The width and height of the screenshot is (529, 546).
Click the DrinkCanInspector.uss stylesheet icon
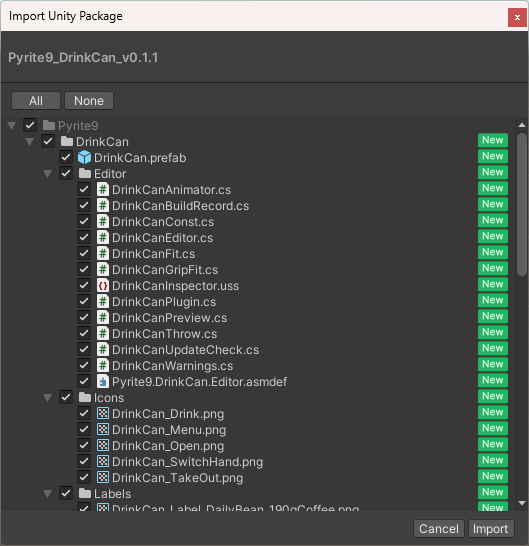(102, 286)
